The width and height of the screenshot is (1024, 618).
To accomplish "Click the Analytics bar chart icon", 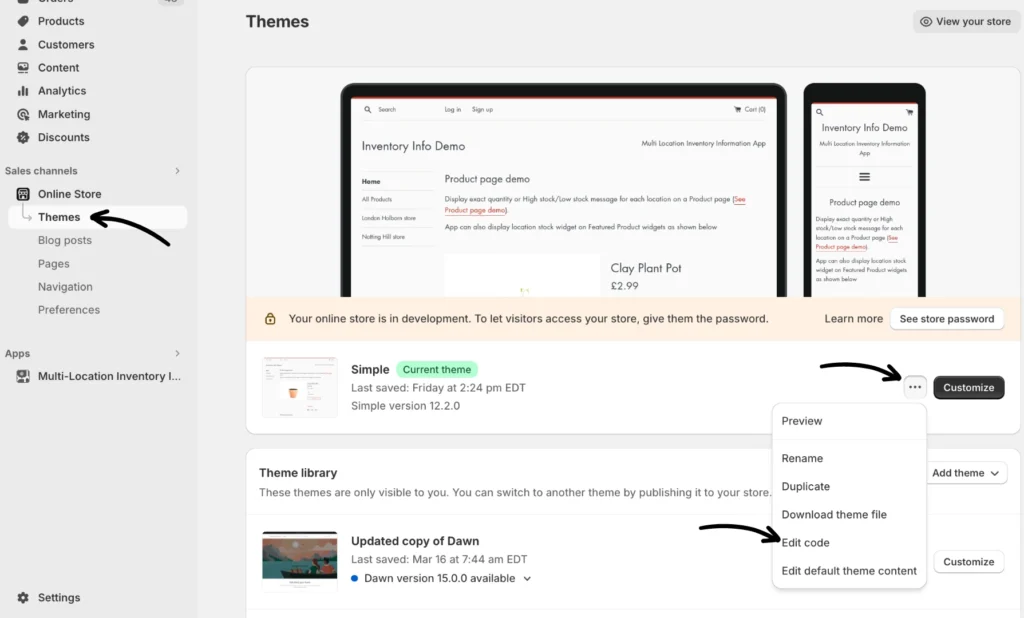I will [23, 91].
